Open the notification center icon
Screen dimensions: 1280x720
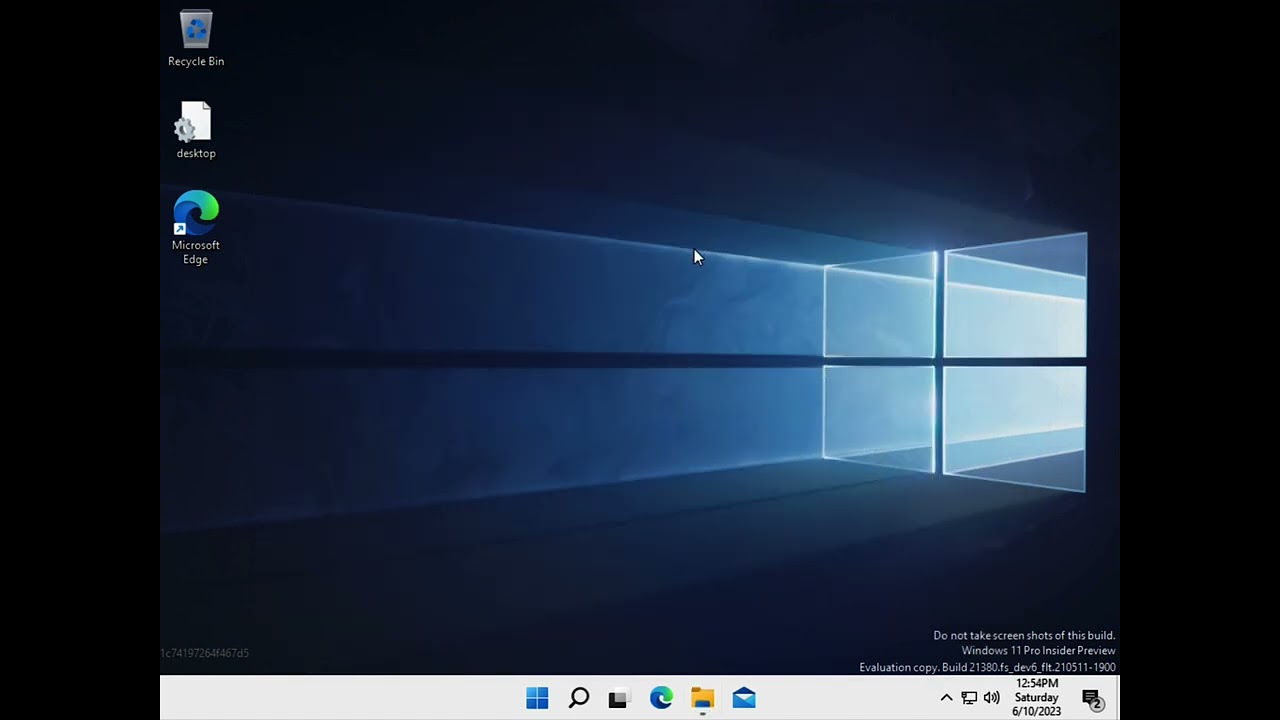click(x=1092, y=699)
